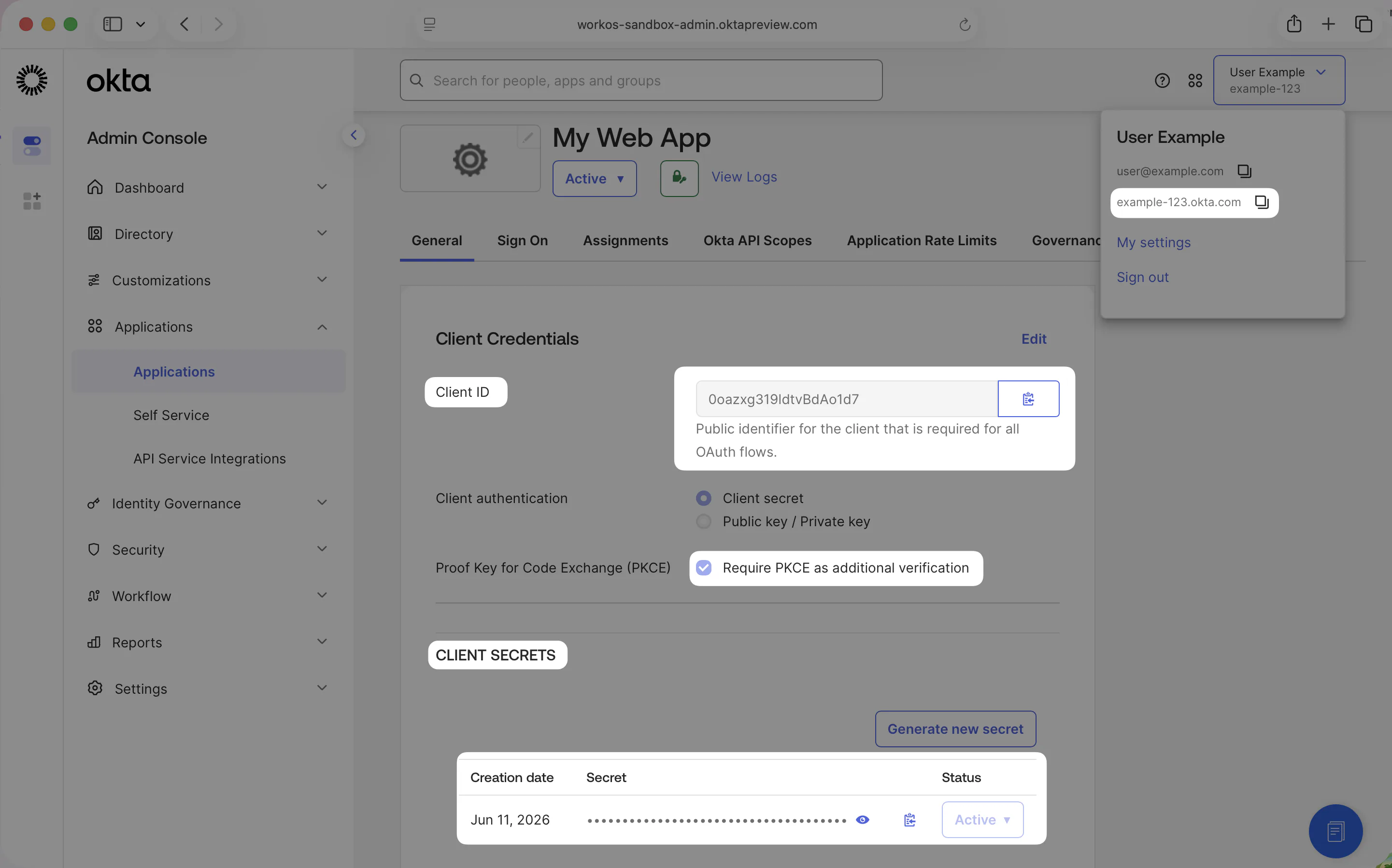1392x868 pixels.
Task: Open Self Service submenu item
Action: pyautogui.click(x=171, y=415)
